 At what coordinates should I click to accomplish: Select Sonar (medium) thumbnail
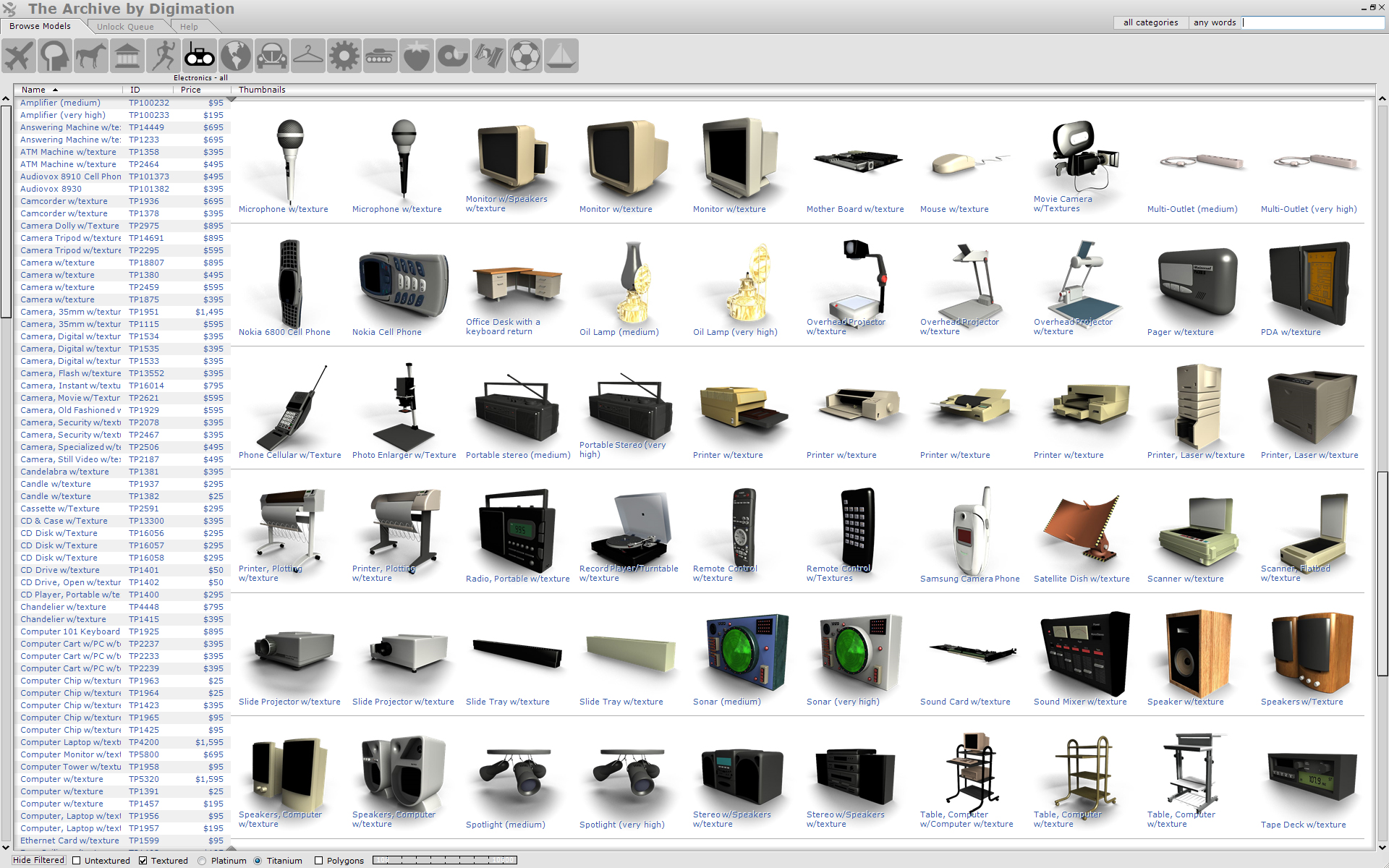click(745, 655)
